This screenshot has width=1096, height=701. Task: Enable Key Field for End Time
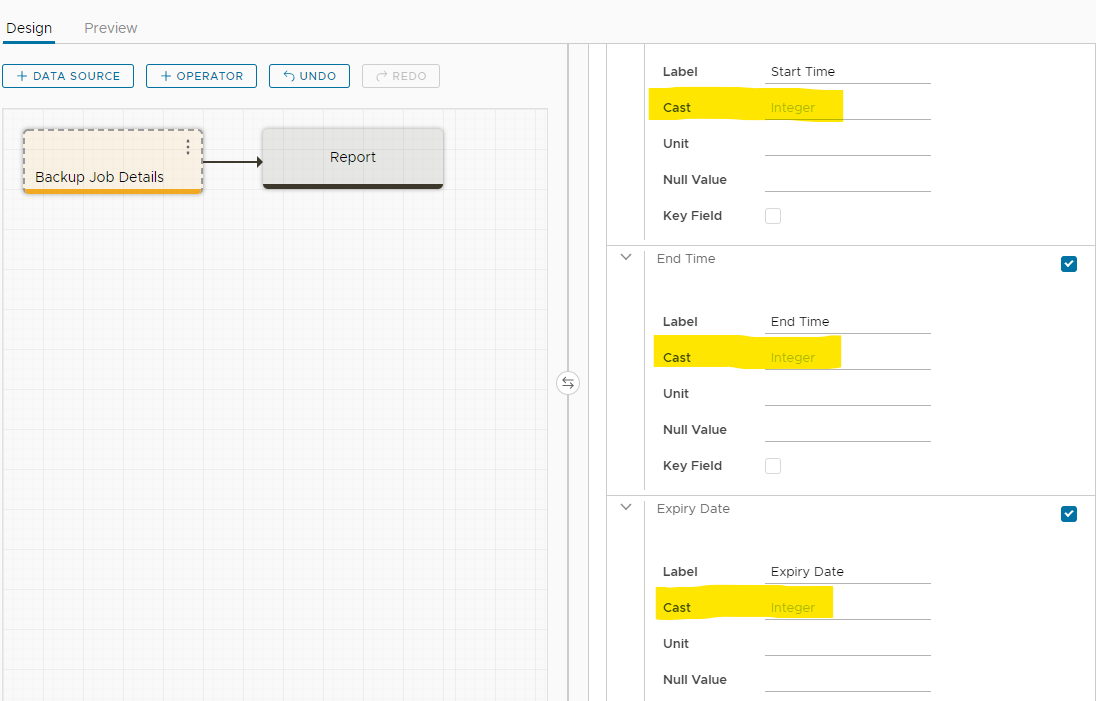pos(773,466)
